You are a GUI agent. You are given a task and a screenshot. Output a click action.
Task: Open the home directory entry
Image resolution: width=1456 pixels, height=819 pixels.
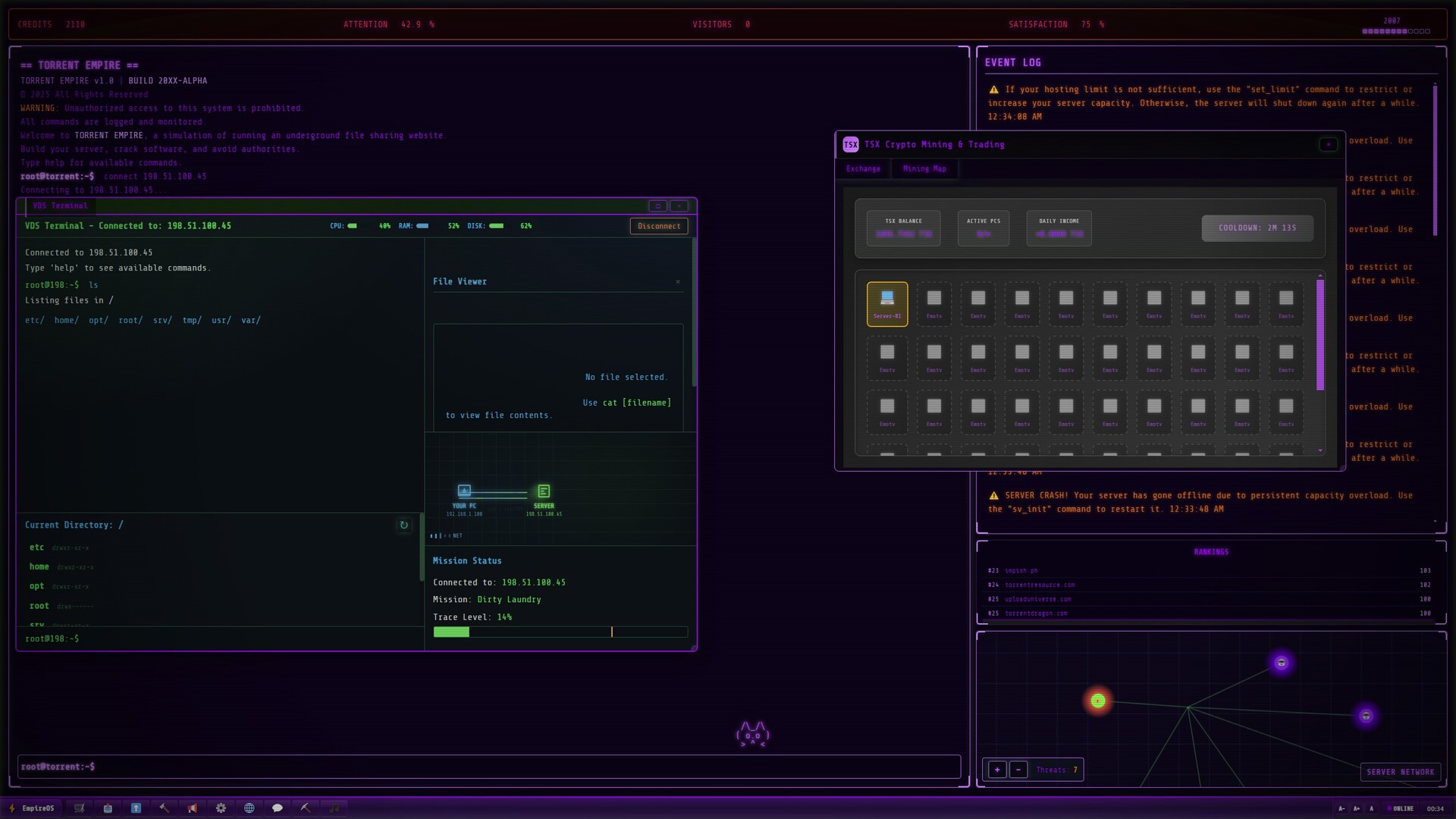tap(39, 567)
